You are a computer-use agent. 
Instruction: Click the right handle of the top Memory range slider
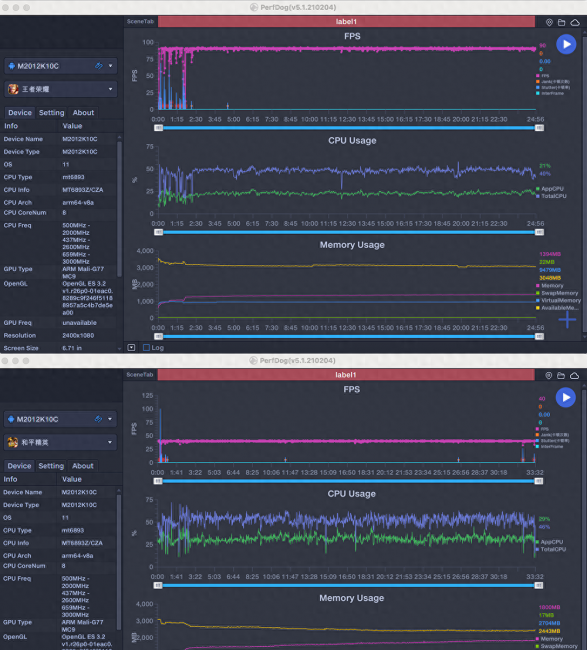point(539,337)
